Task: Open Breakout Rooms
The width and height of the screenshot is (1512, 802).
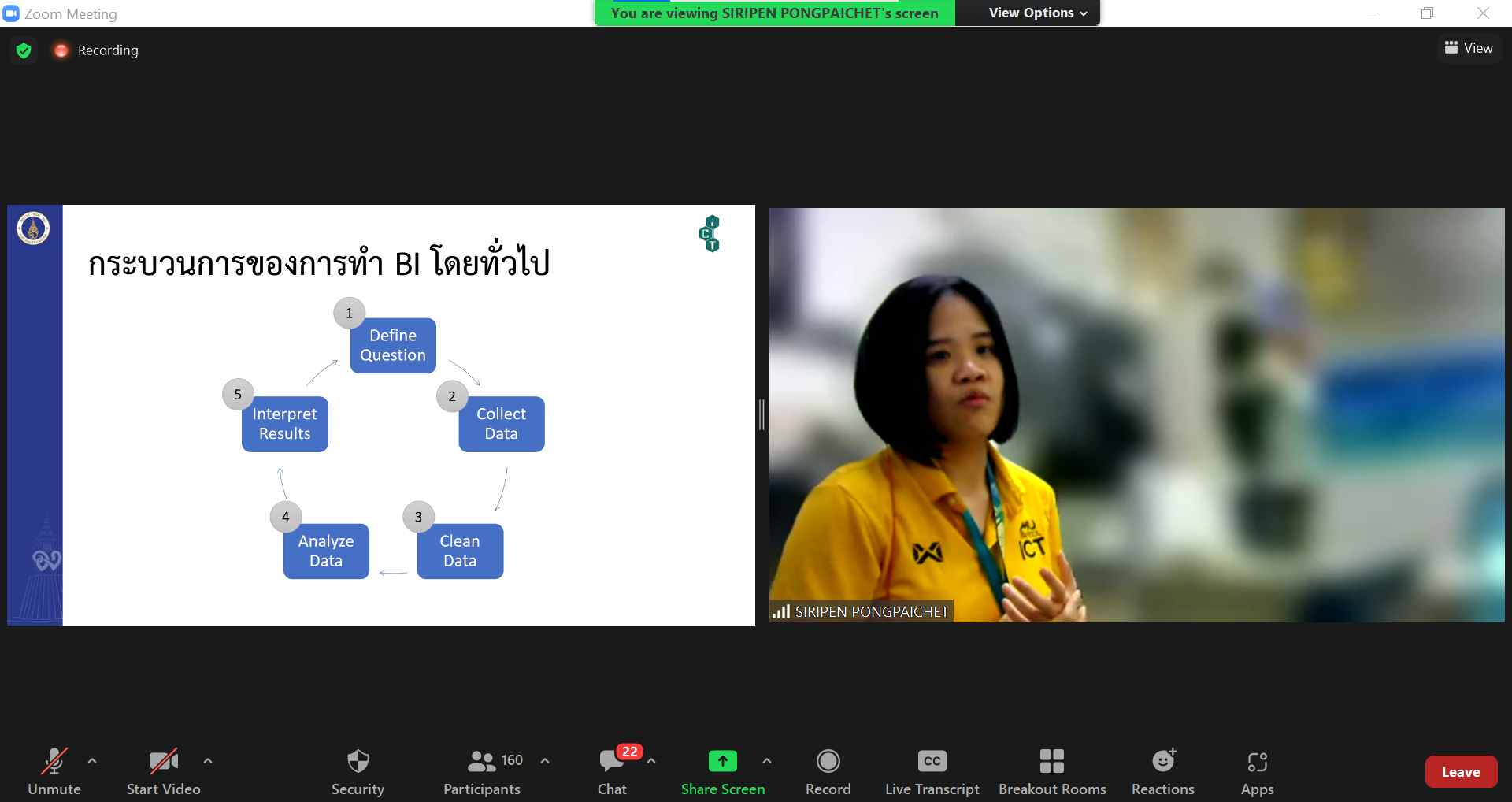Action: (1051, 771)
